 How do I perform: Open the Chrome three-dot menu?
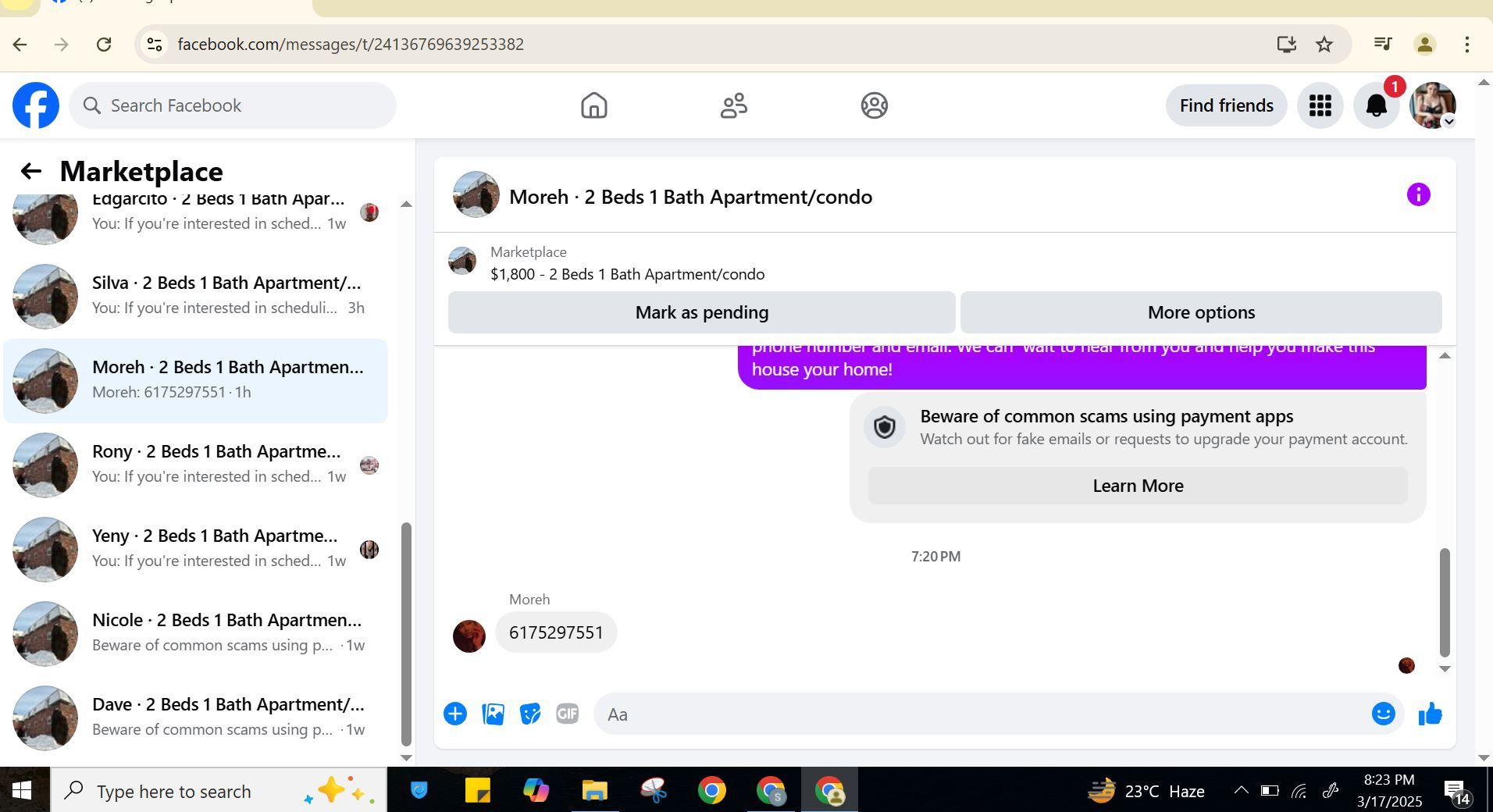1467,45
